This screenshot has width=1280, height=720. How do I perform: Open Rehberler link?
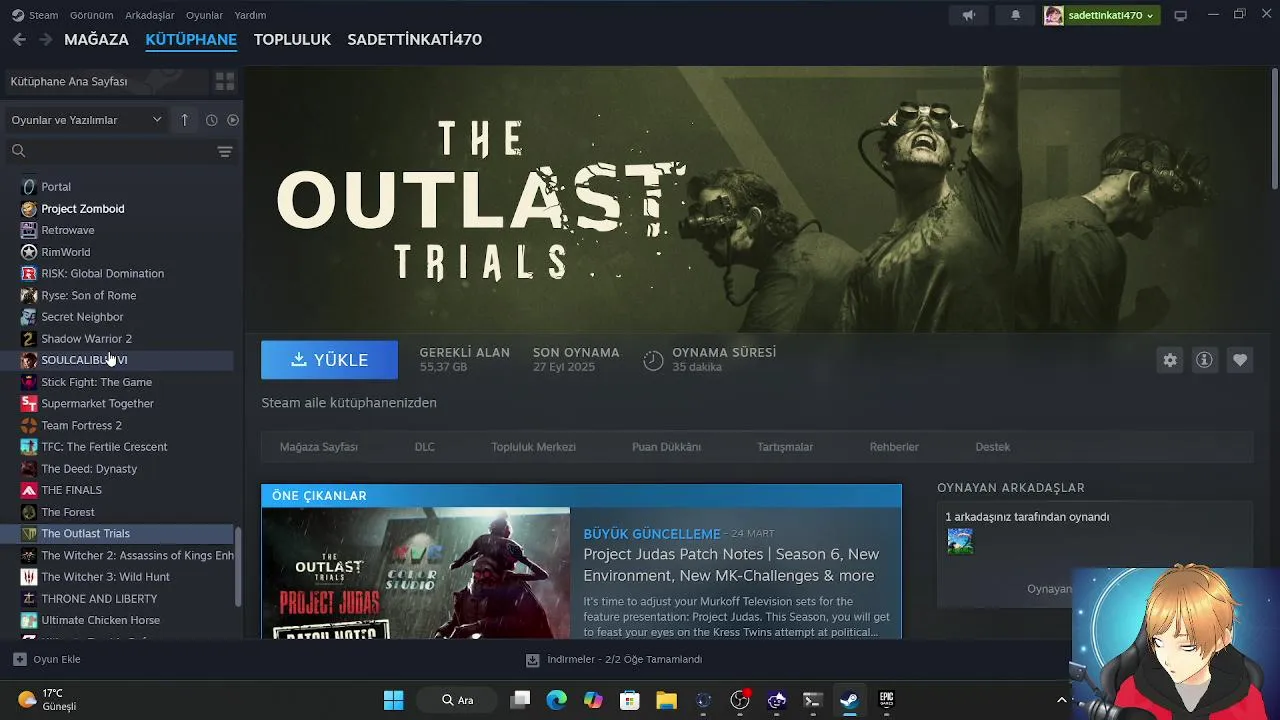(x=894, y=447)
